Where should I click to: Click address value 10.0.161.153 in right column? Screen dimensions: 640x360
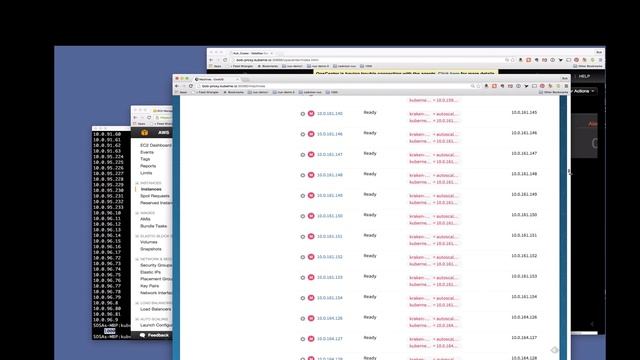point(524,276)
